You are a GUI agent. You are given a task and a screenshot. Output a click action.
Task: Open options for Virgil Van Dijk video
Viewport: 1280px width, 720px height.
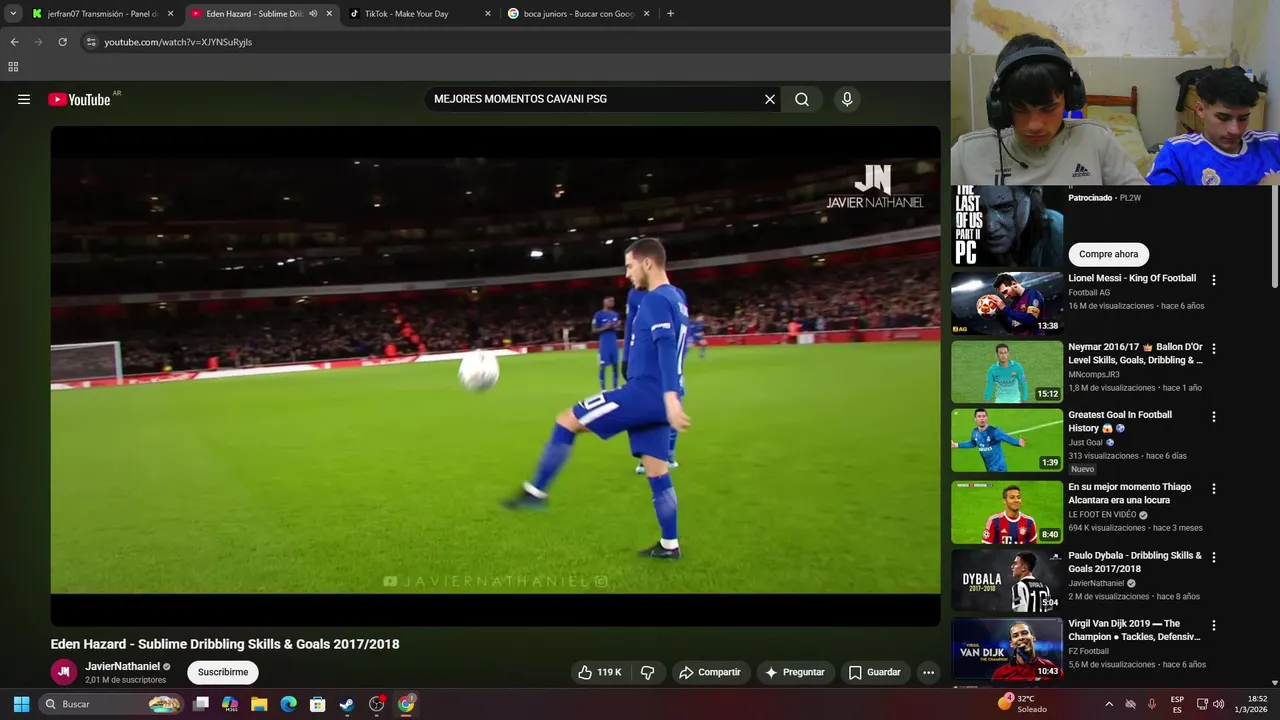1214,625
